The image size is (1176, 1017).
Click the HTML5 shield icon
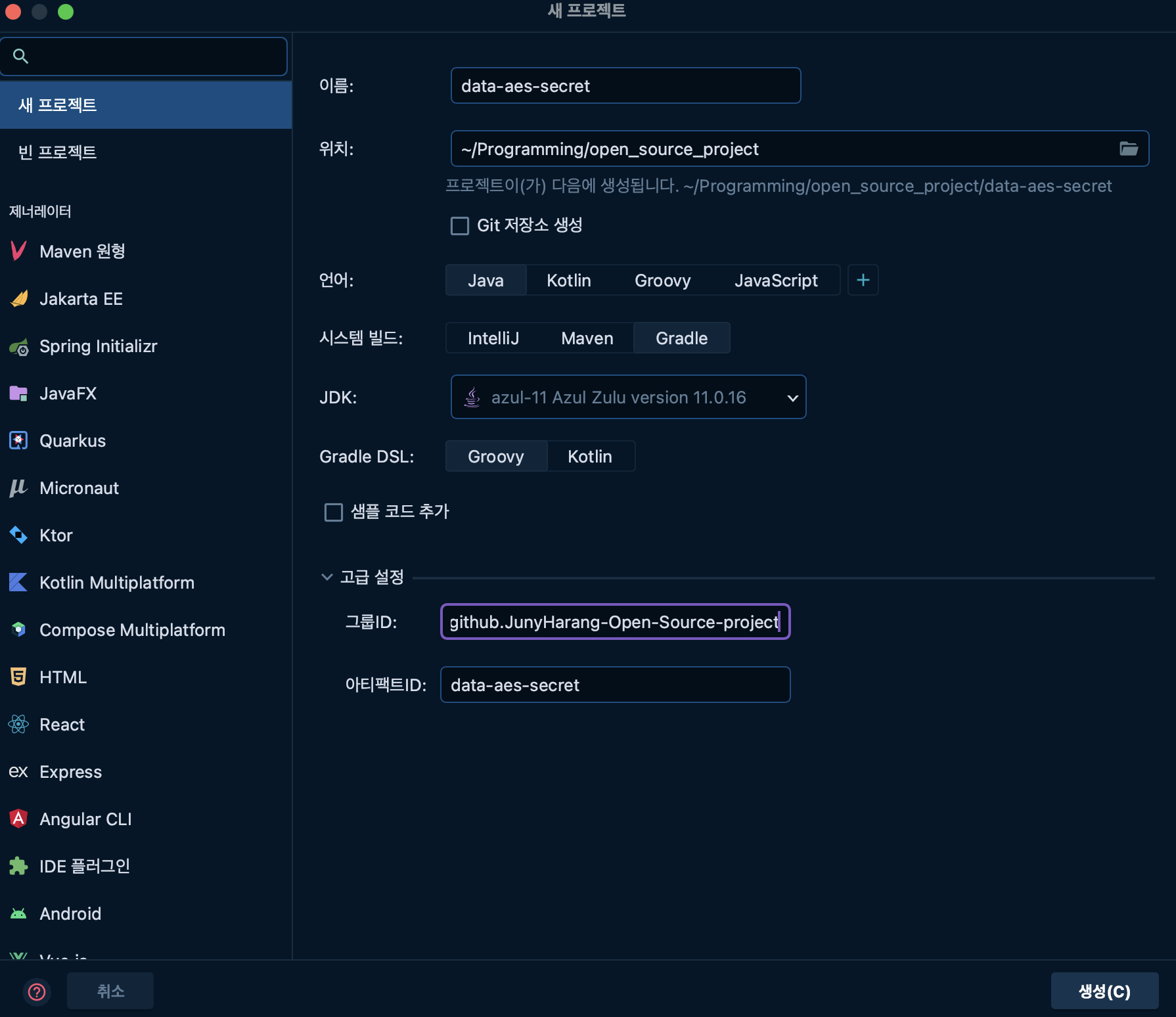click(18, 677)
